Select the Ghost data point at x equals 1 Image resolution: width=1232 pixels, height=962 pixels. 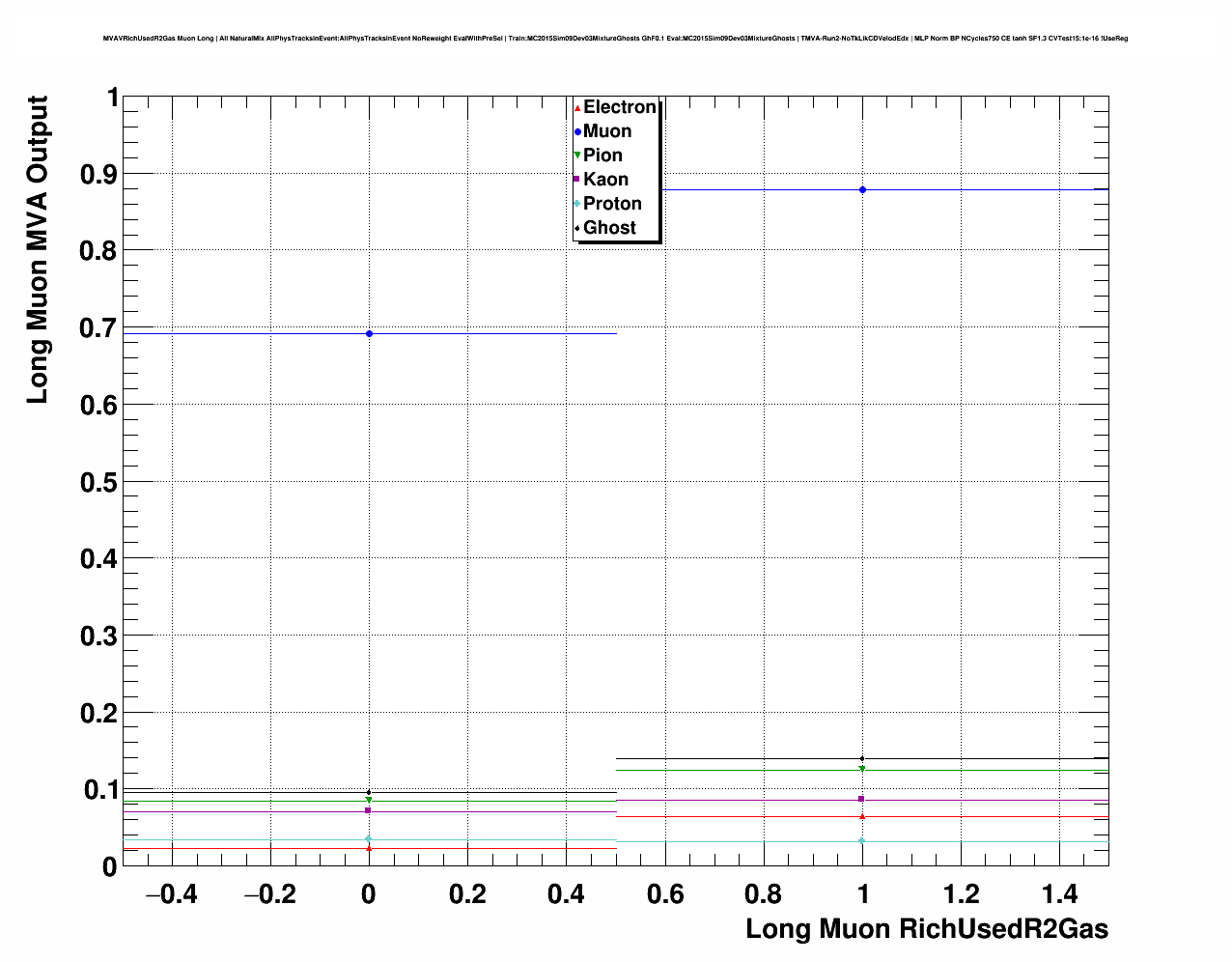click(862, 758)
